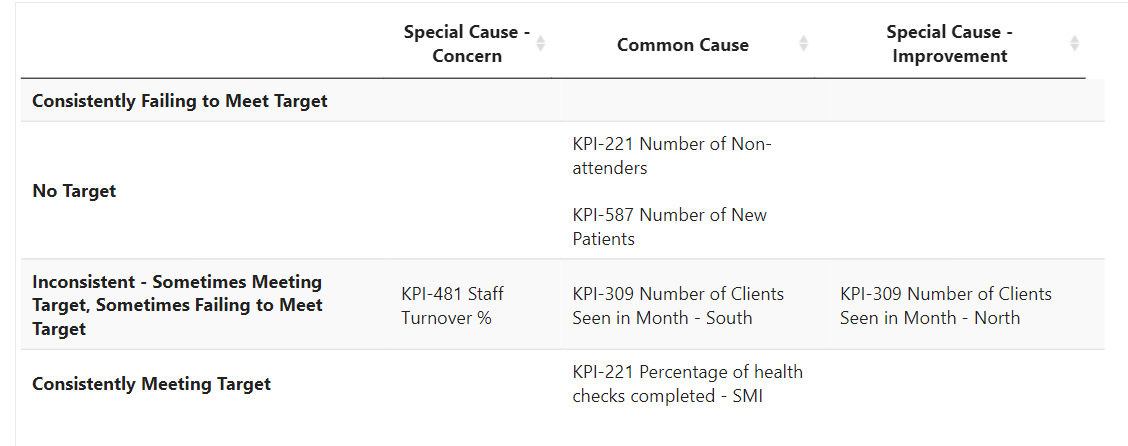The width and height of the screenshot is (1128, 446).
Task: Click the No Target row label
Action: [x=74, y=191]
